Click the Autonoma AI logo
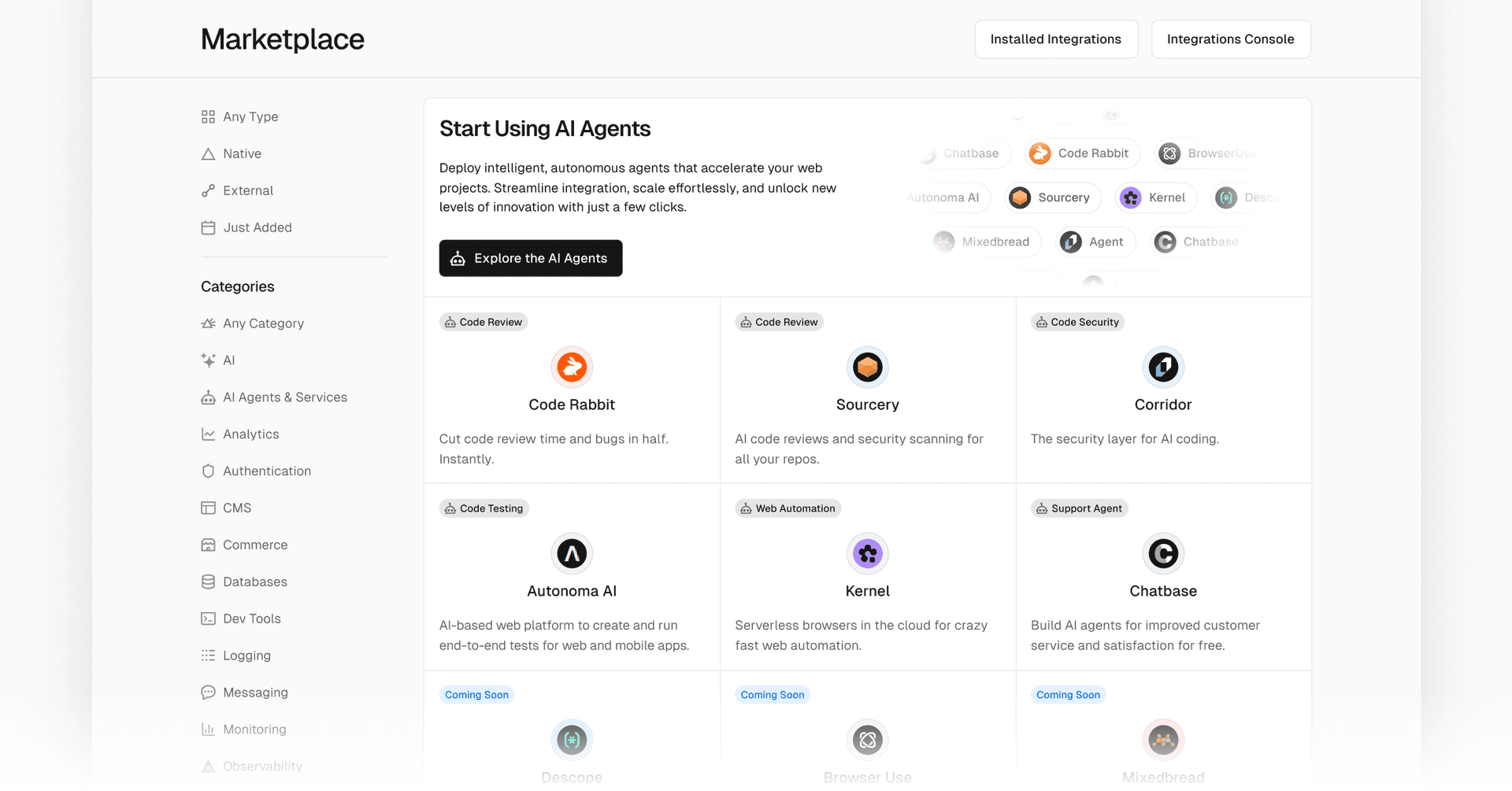1512x791 pixels. (x=572, y=553)
